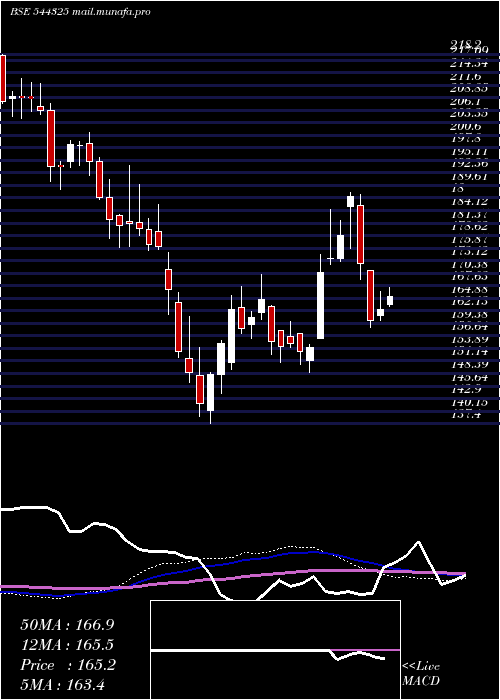Click the 12MA : 165.5 readout

pyautogui.click(x=67, y=645)
